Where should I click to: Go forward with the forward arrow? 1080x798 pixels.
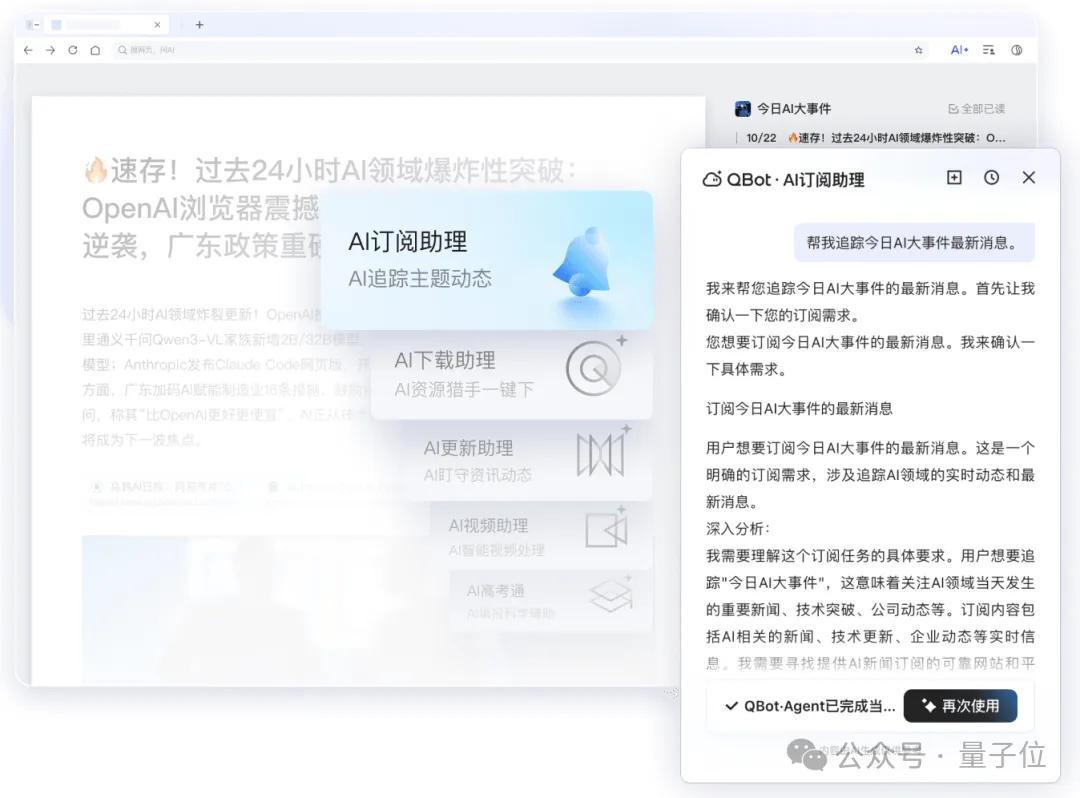(50, 50)
